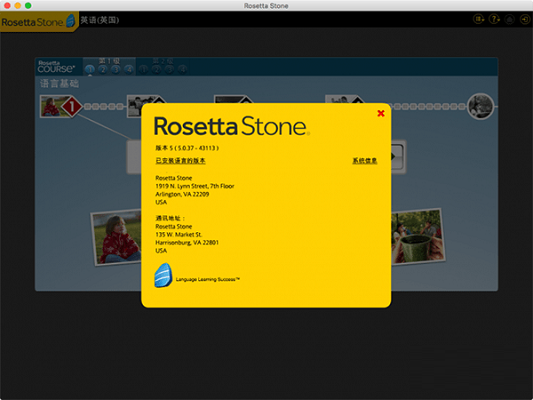Select unit 4 of level 2

[183, 70]
